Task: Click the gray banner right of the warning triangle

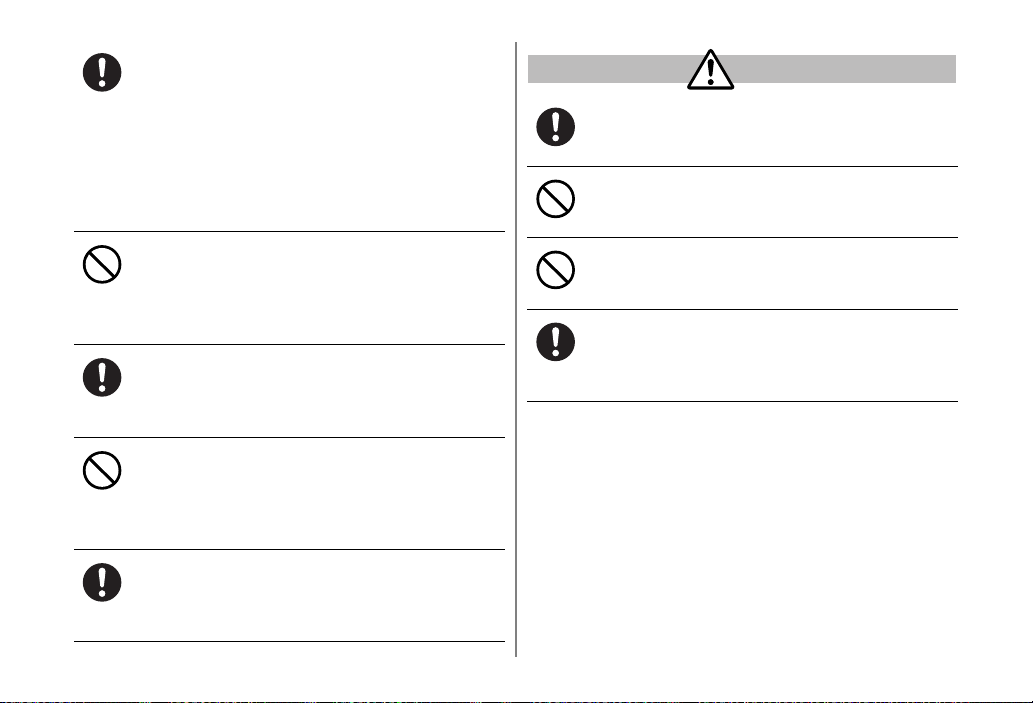Action: tap(843, 69)
